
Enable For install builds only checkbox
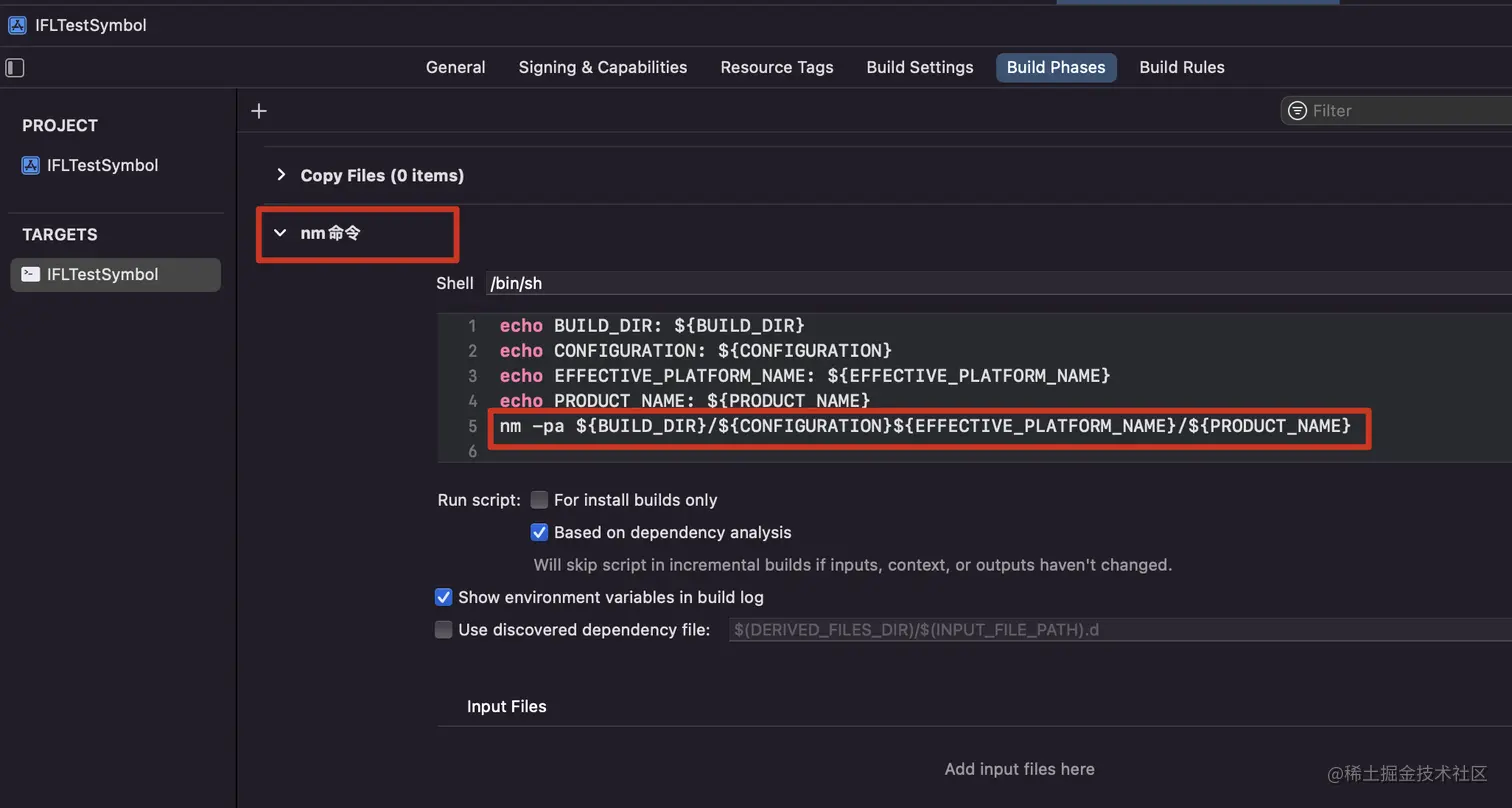pyautogui.click(x=539, y=500)
